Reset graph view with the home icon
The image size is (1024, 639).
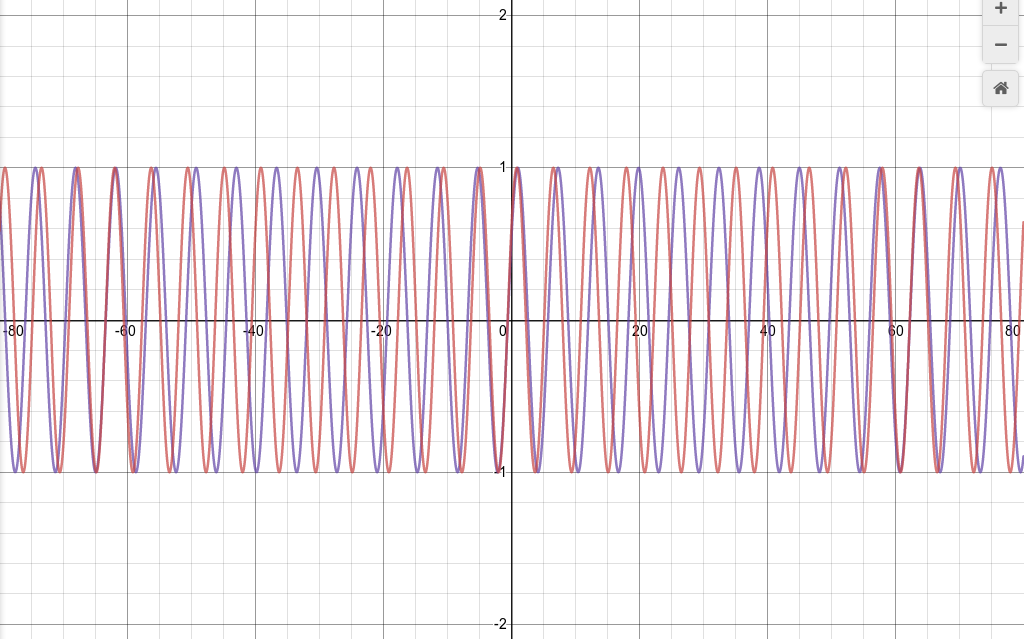pyautogui.click(x=1000, y=88)
